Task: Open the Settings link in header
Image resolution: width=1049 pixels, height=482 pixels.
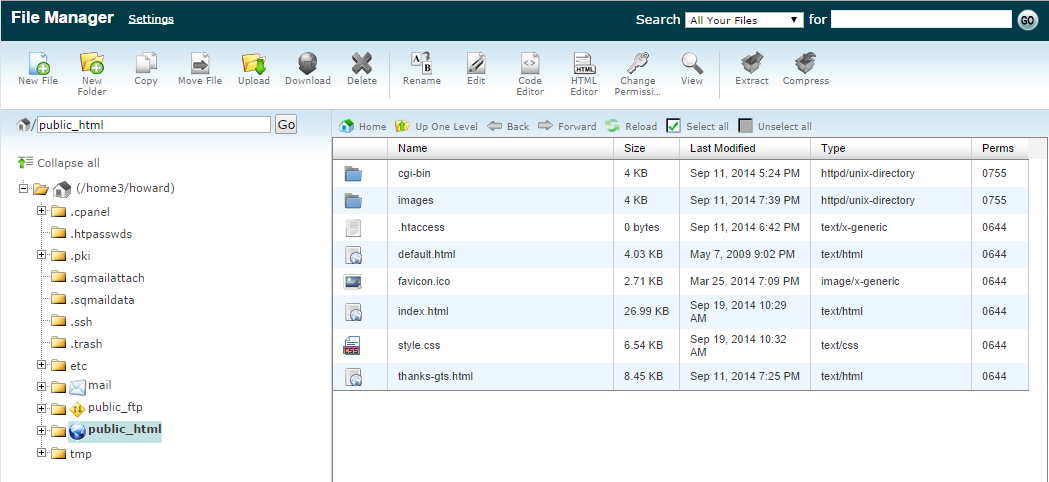Action: click(x=151, y=19)
